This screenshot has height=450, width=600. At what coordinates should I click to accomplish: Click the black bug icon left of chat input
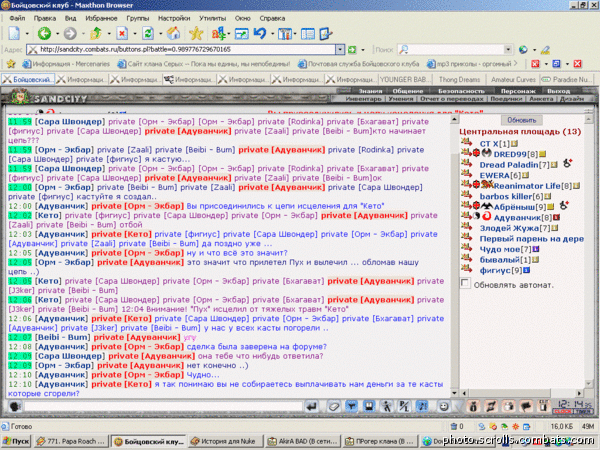click(15, 407)
